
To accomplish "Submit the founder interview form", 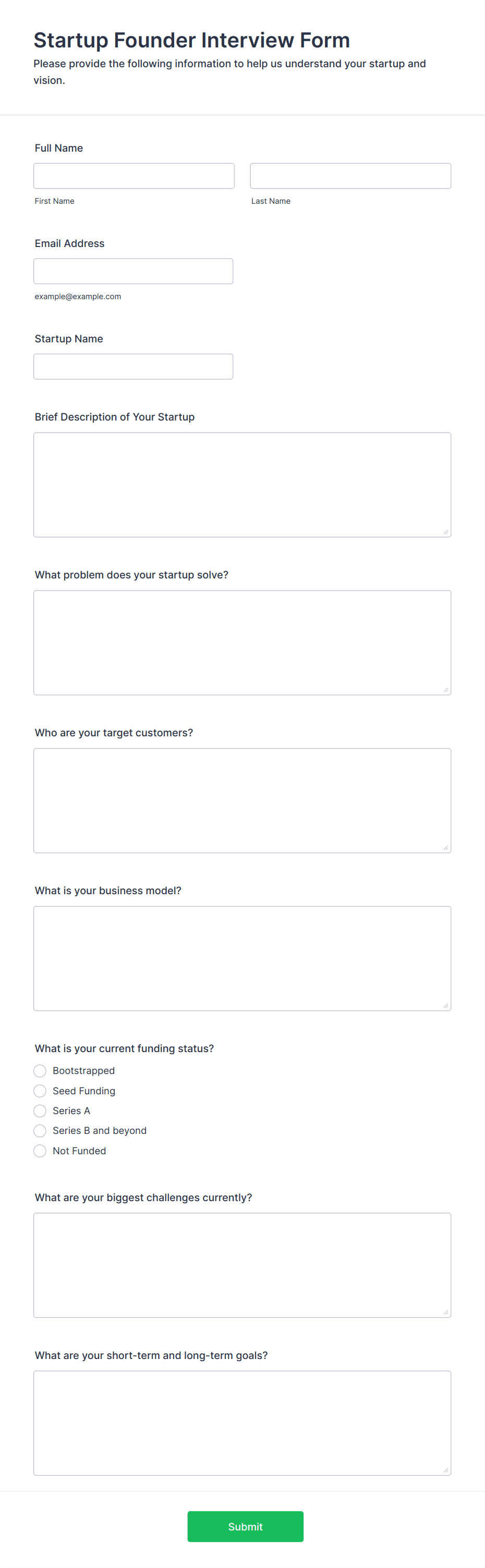I will tap(246, 1527).
